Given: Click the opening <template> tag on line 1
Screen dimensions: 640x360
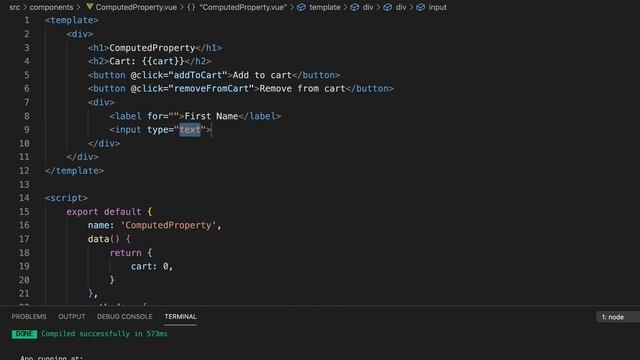Looking at the screenshot, I should point(72,20).
